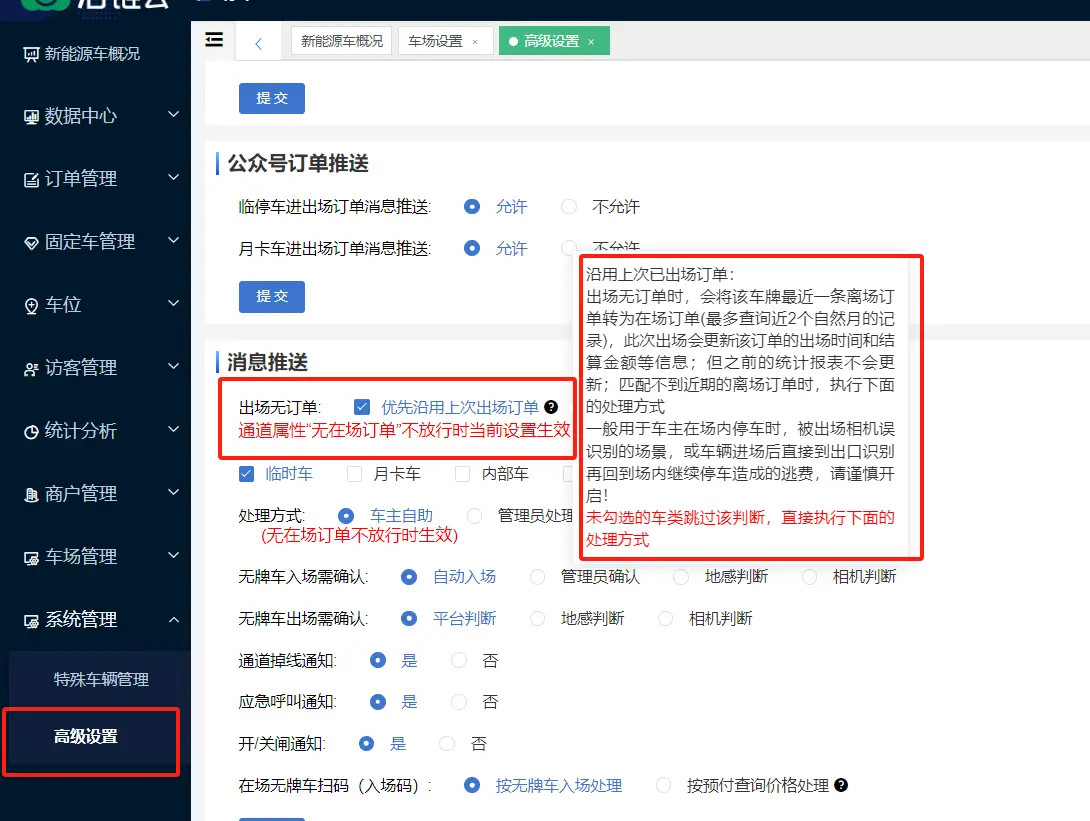Click the top 提交 button
1090x821 pixels.
click(271, 98)
